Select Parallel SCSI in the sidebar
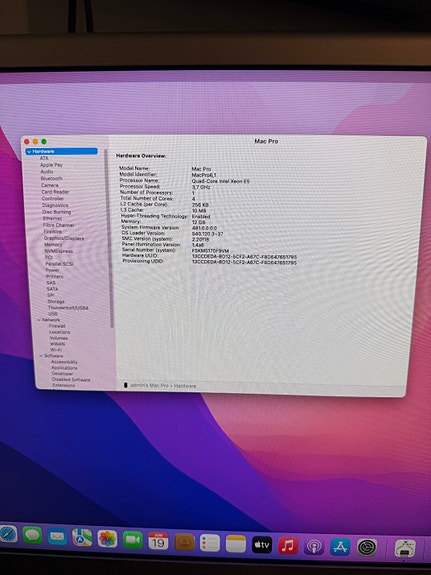 [x=59, y=264]
